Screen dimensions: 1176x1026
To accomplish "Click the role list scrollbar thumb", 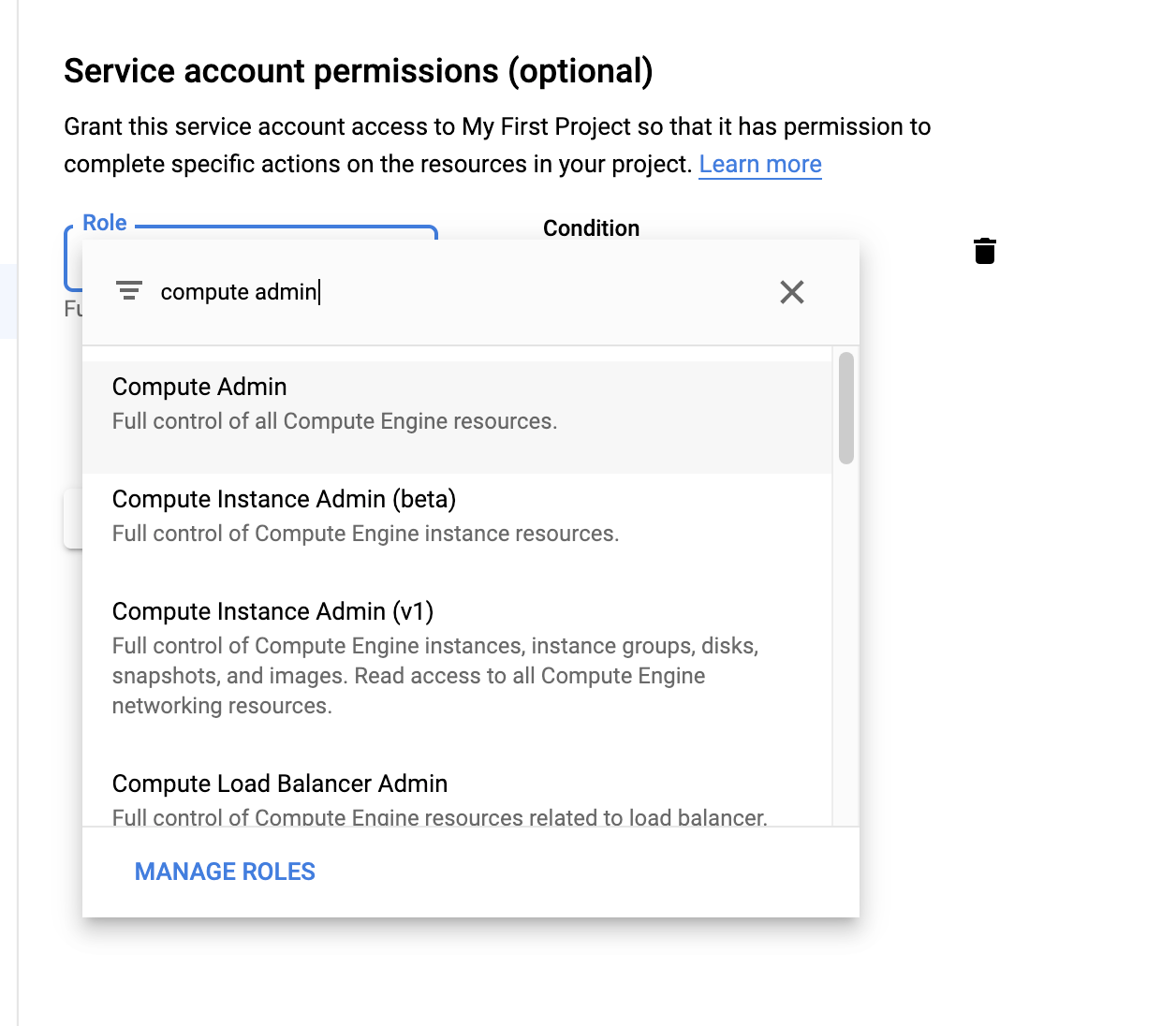I will pos(846,408).
